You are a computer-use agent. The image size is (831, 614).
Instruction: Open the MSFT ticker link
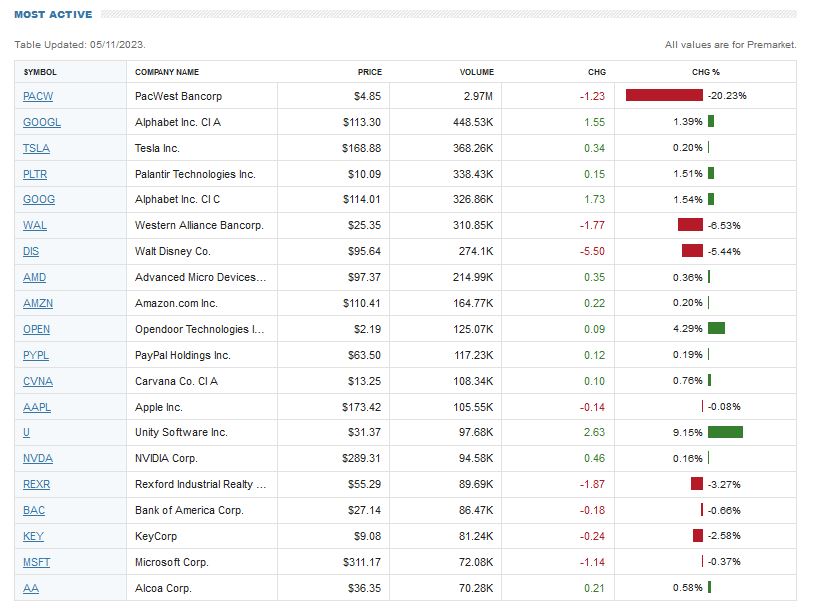click(37, 562)
